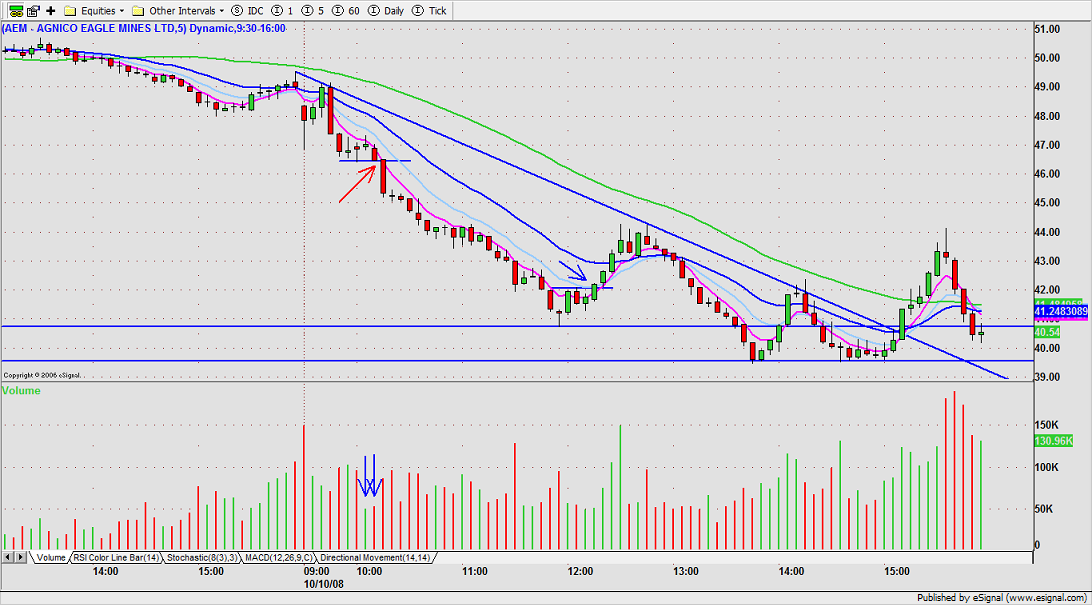Viewport: 1092px width, 605px height.
Task: Open the RSI Color Line Bar(14) tab
Action: (116, 558)
